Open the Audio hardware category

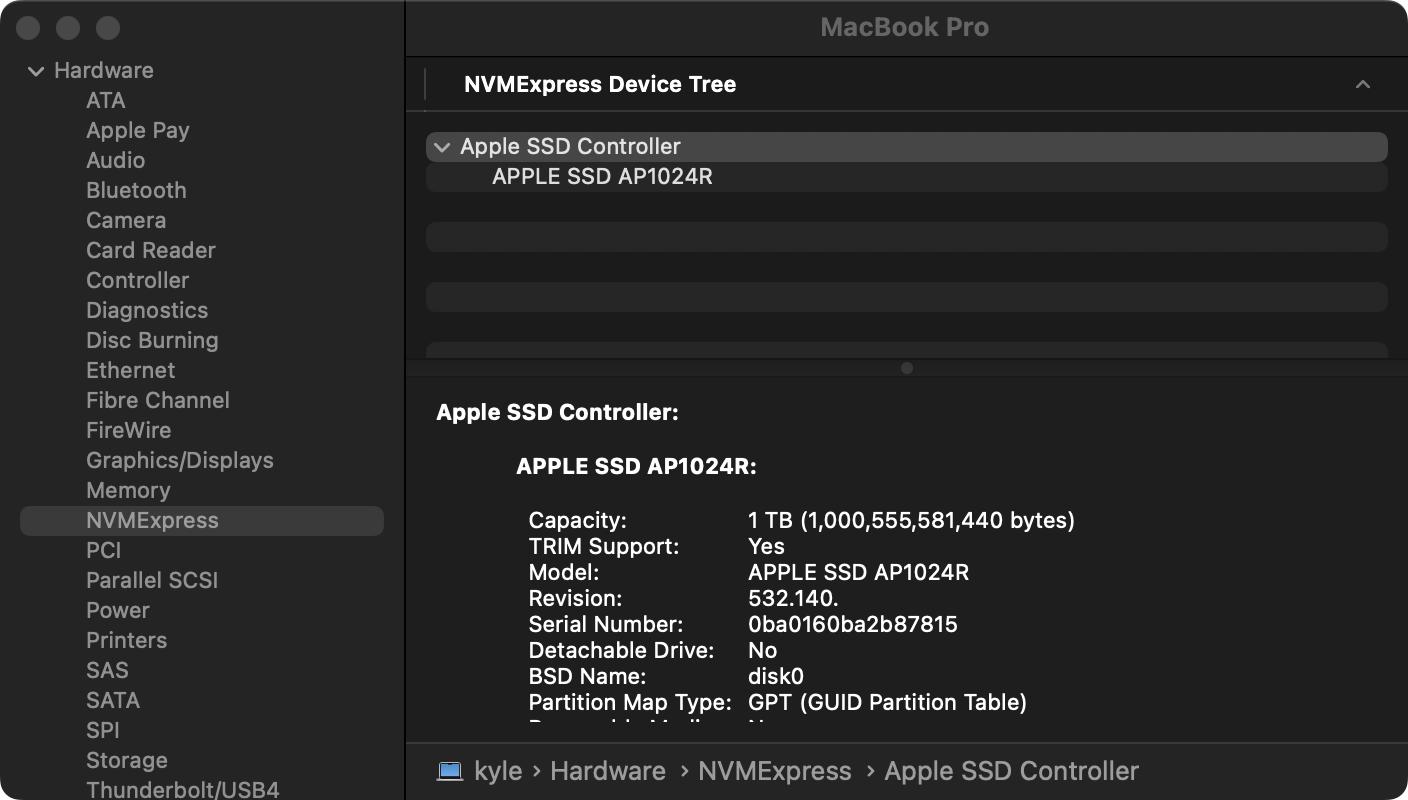(x=116, y=160)
